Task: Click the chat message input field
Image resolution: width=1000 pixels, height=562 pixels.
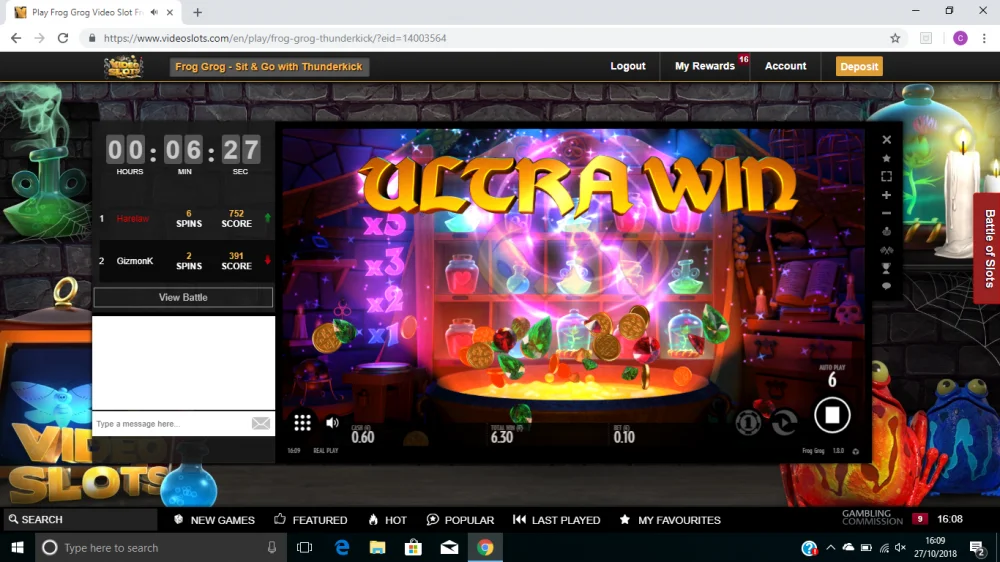Action: click(171, 424)
